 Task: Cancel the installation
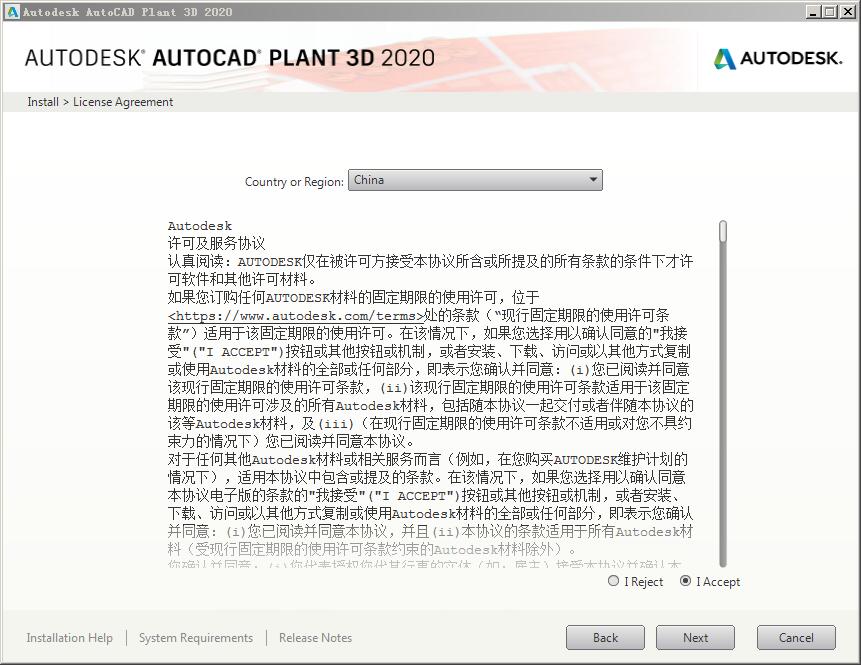pos(796,638)
